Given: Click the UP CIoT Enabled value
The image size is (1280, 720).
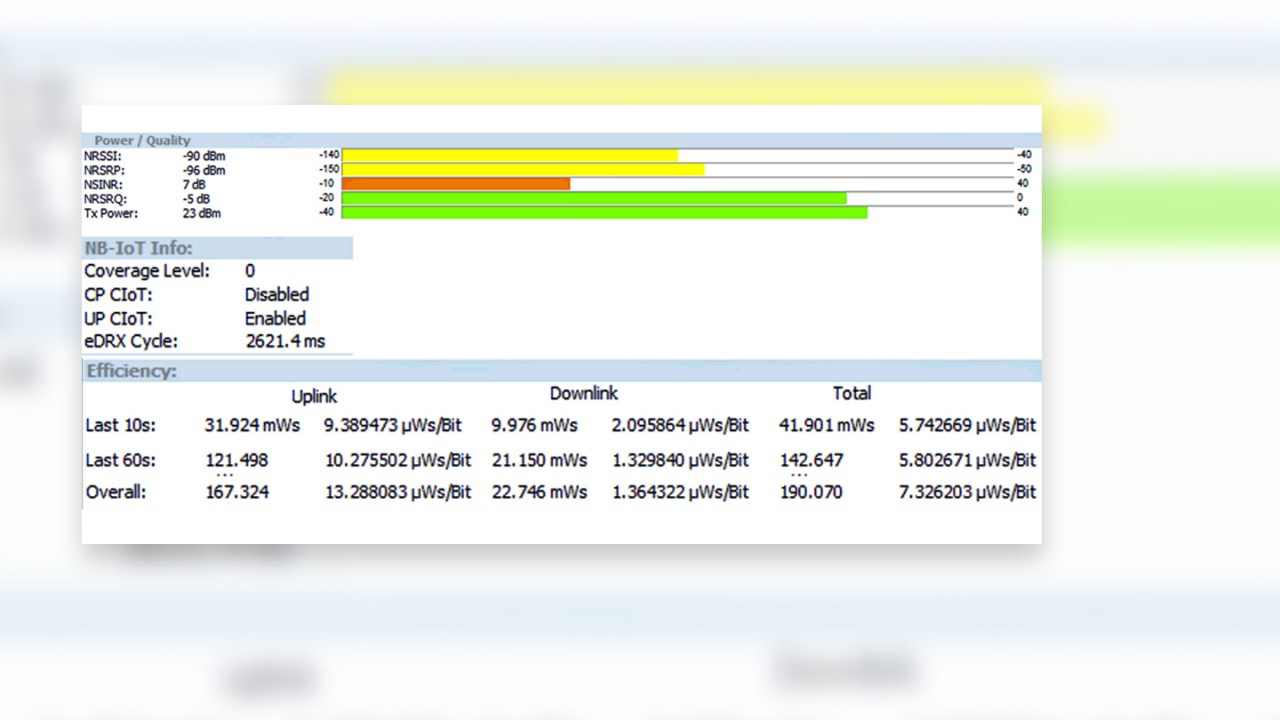Looking at the screenshot, I should coord(275,319).
